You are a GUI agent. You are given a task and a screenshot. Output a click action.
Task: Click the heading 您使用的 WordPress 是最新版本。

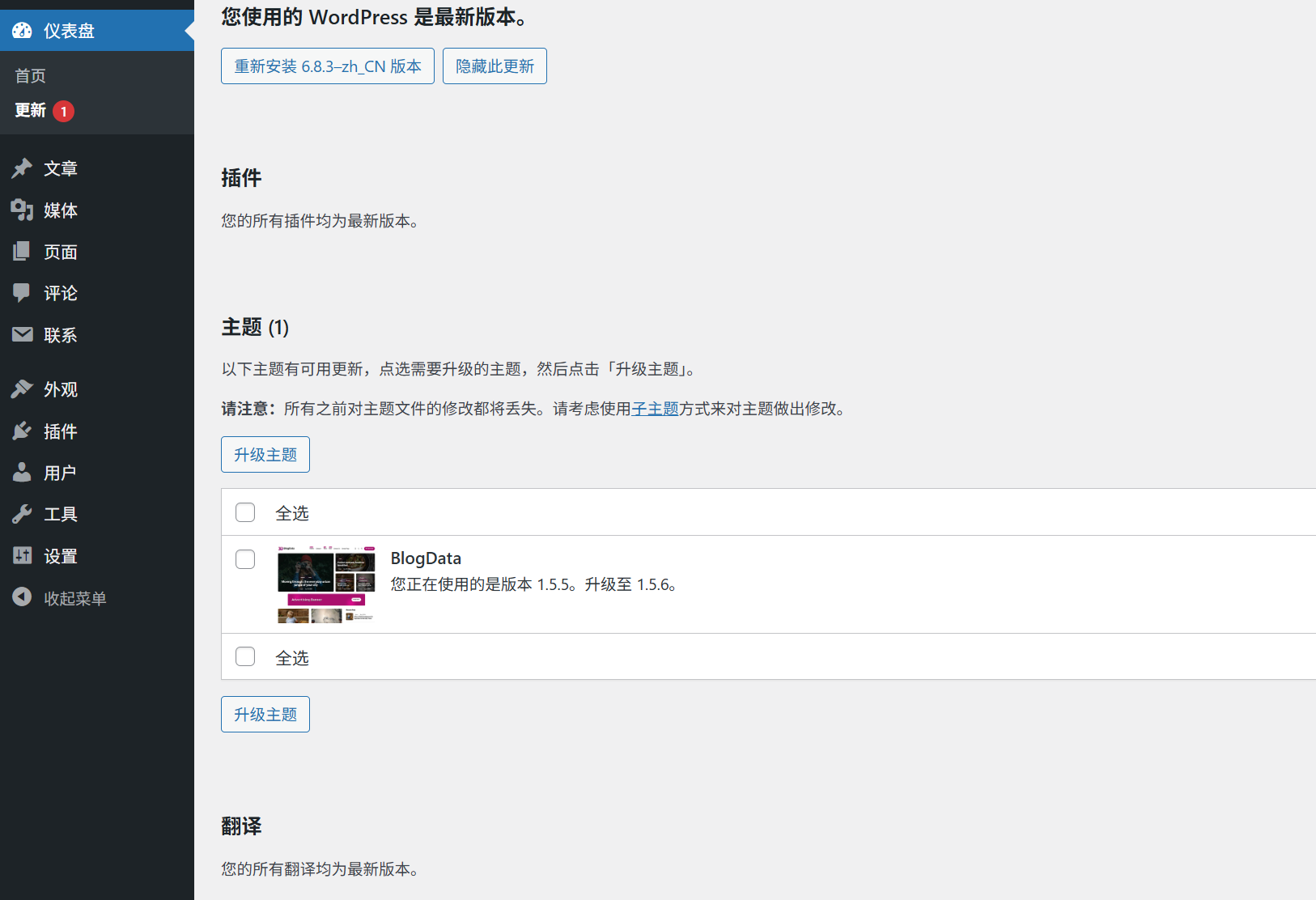(375, 17)
